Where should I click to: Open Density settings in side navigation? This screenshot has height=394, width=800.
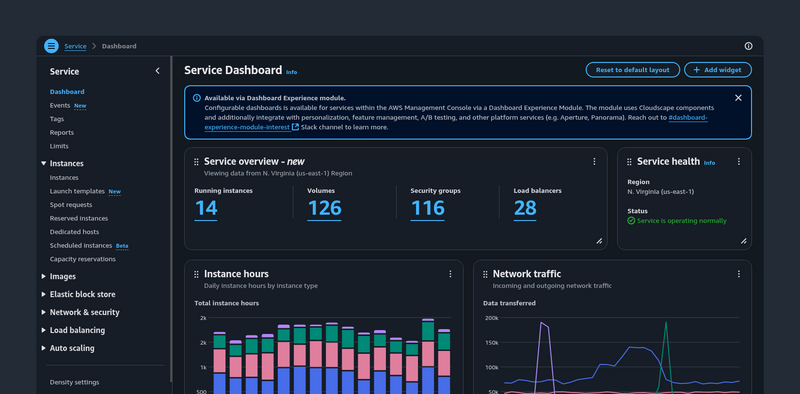pos(74,382)
